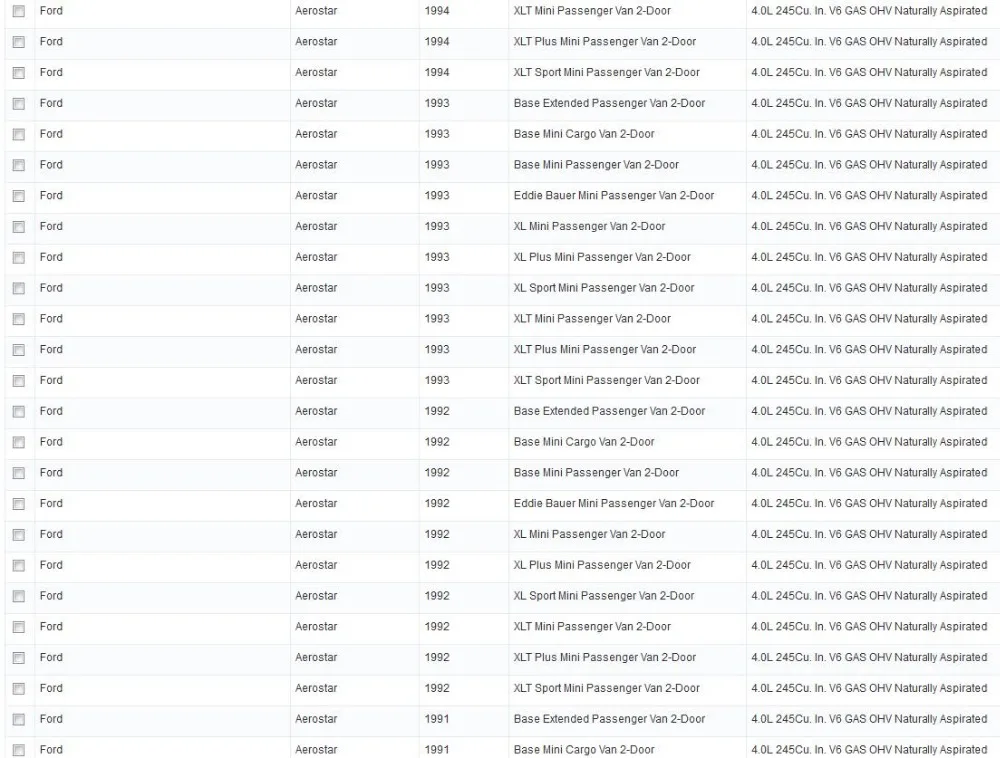Tick the 1993 Base Mini Cargo Van checkbox

[18, 134]
